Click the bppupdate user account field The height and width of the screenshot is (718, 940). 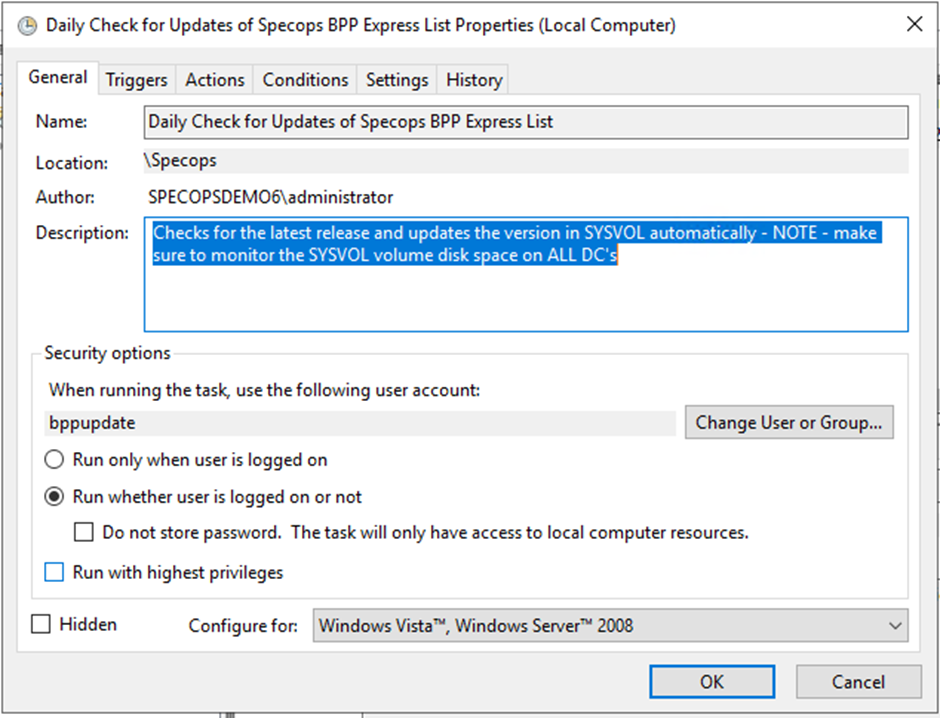360,423
